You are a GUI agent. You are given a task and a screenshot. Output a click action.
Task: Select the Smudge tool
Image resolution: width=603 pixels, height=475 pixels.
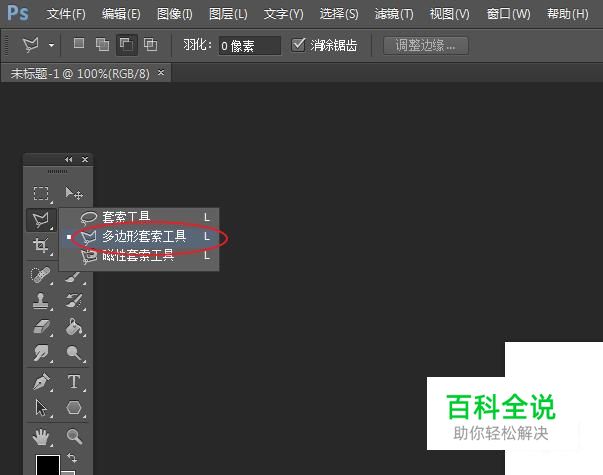[x=41, y=353]
